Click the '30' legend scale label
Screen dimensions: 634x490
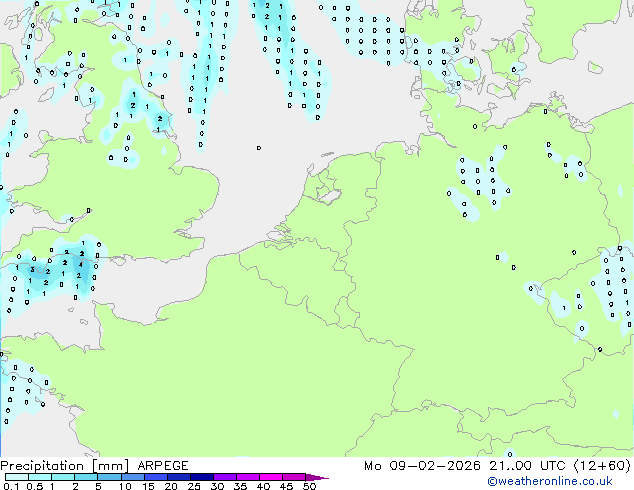point(217,486)
